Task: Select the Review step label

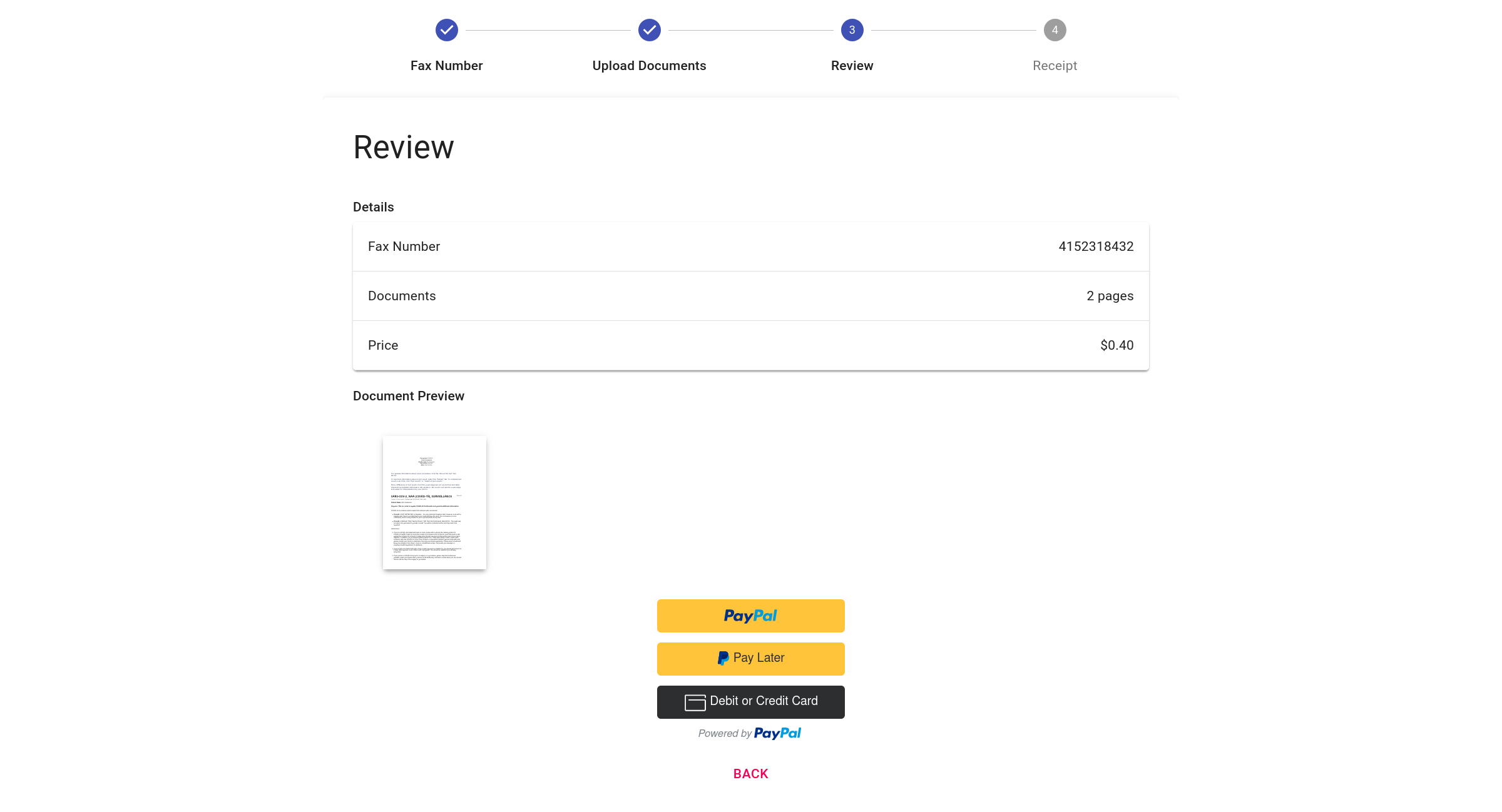Action: (x=852, y=66)
